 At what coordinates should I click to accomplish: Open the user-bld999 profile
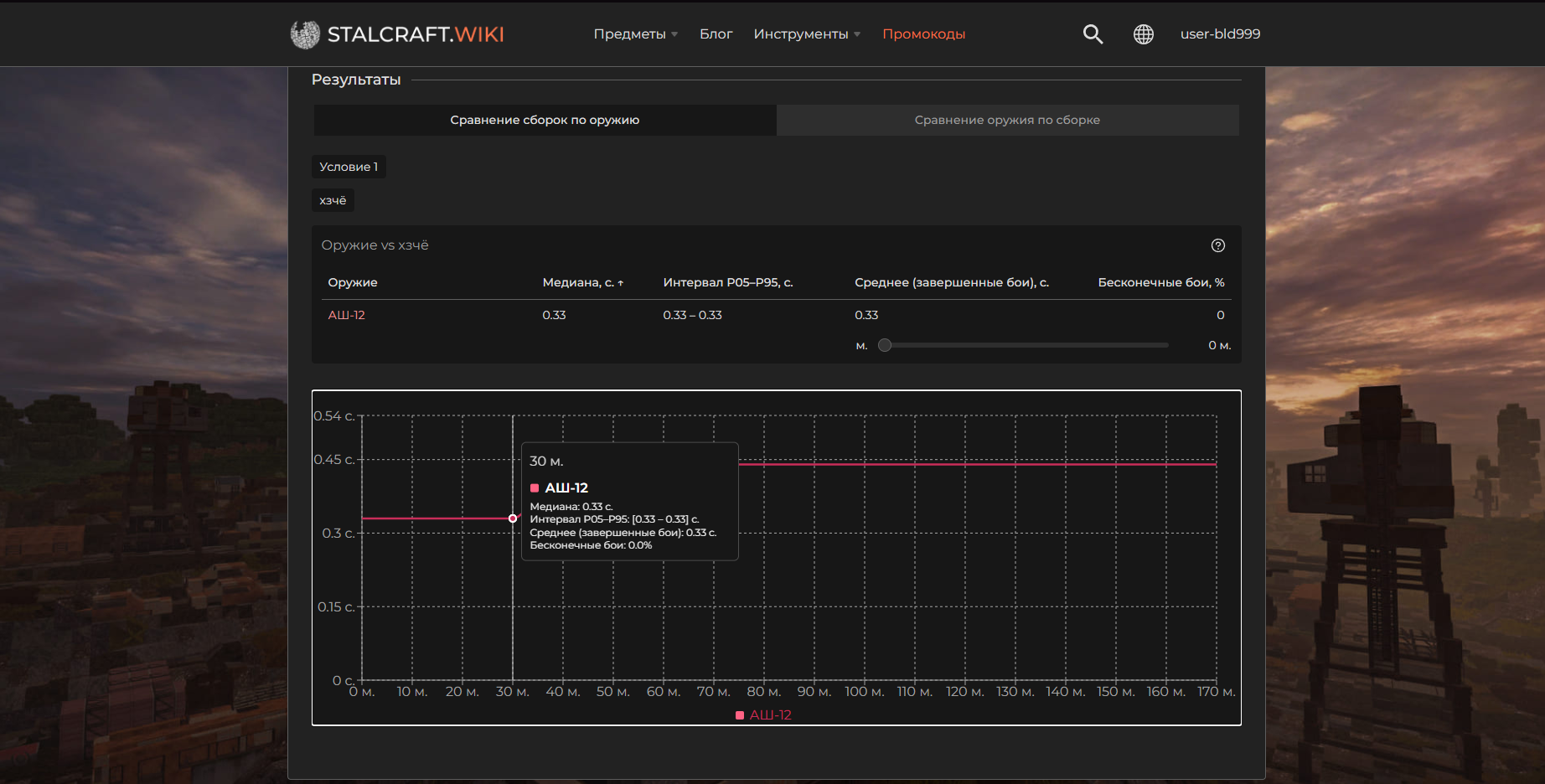coord(1220,34)
